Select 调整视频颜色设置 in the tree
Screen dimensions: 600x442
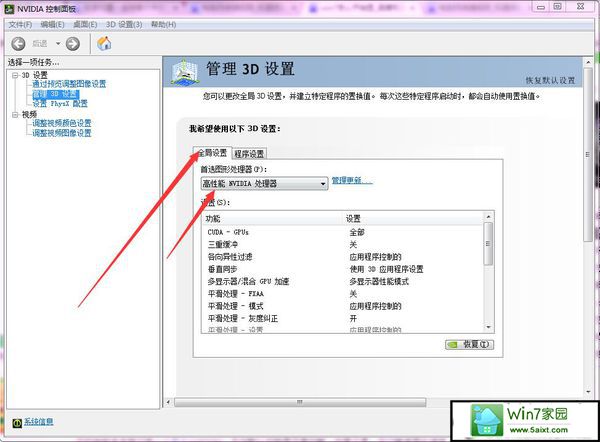62,123
